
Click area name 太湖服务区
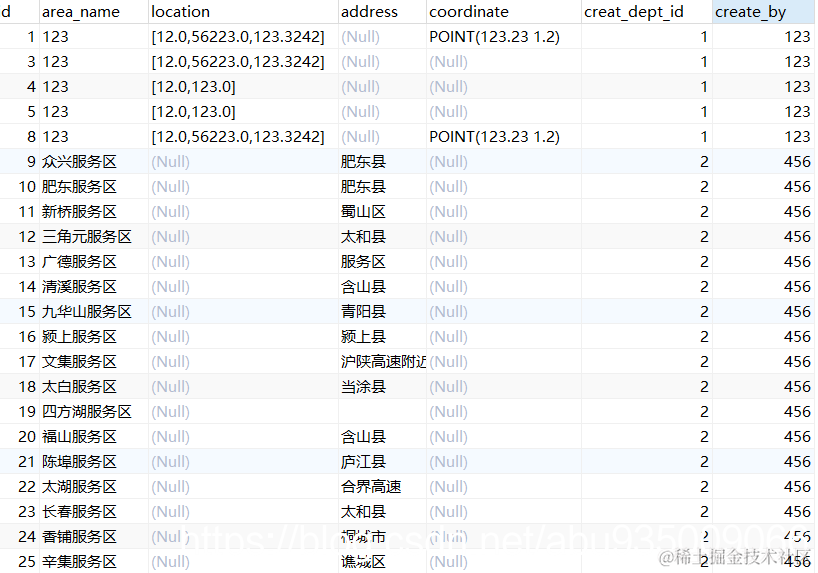click(x=79, y=487)
